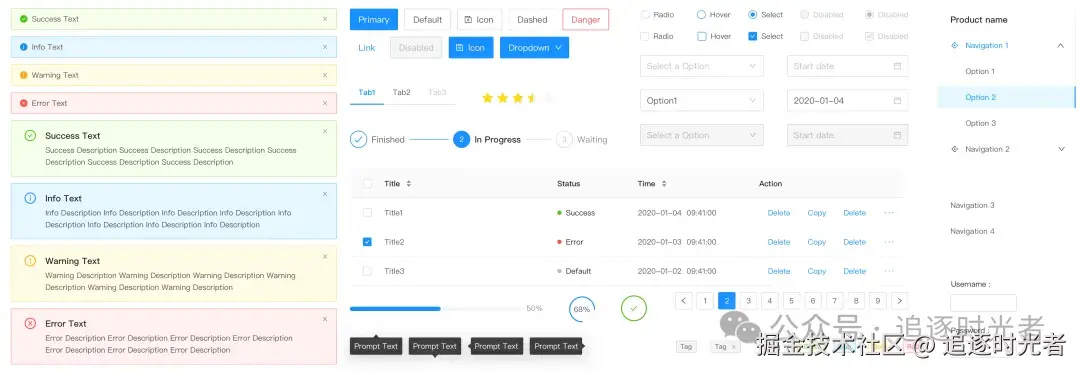Screen dimensions: 1080x372
Task: Open Navigation 4 menu item
Action: [973, 231]
